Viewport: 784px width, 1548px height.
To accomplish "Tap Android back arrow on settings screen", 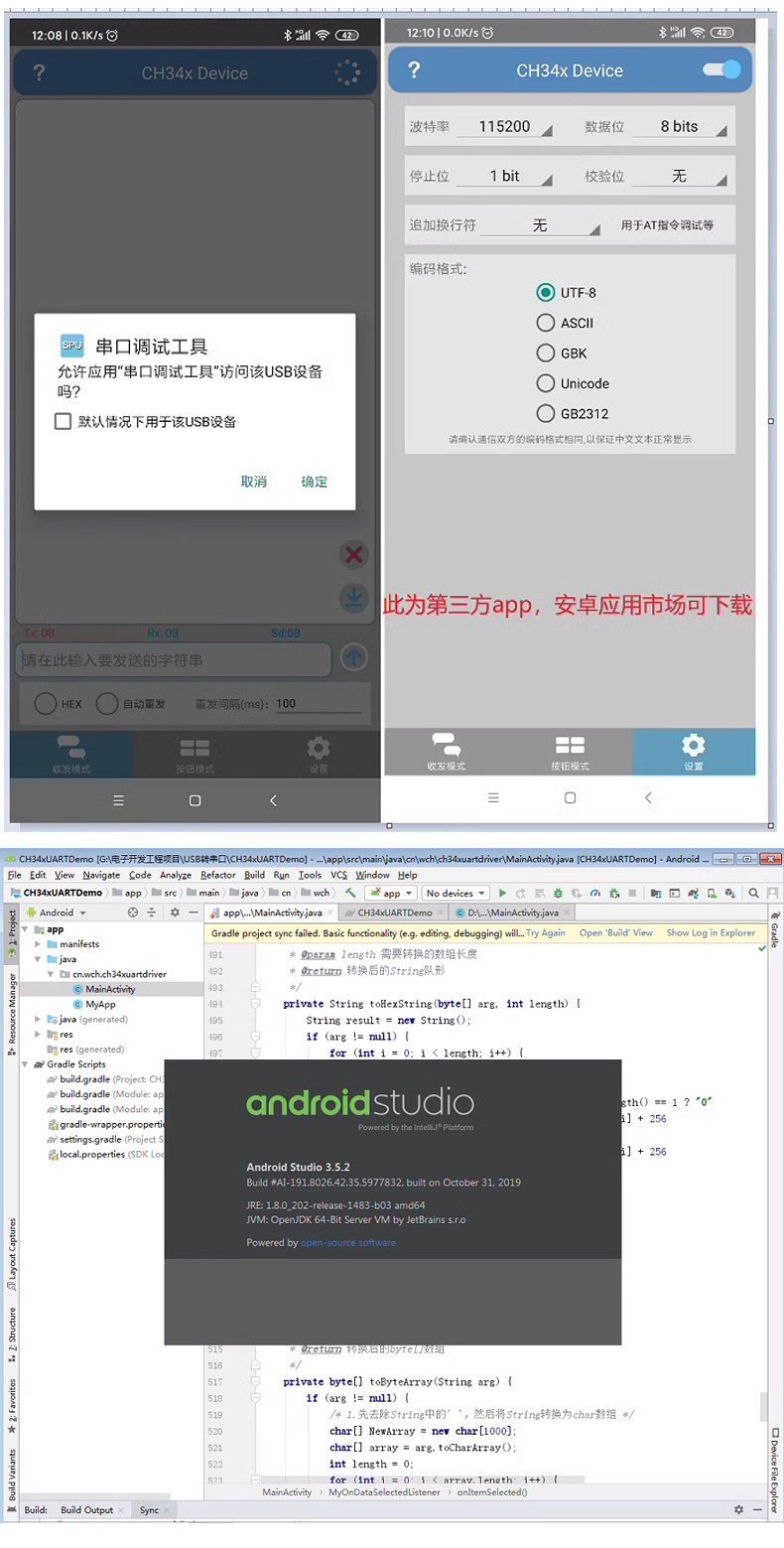I will tap(648, 797).
